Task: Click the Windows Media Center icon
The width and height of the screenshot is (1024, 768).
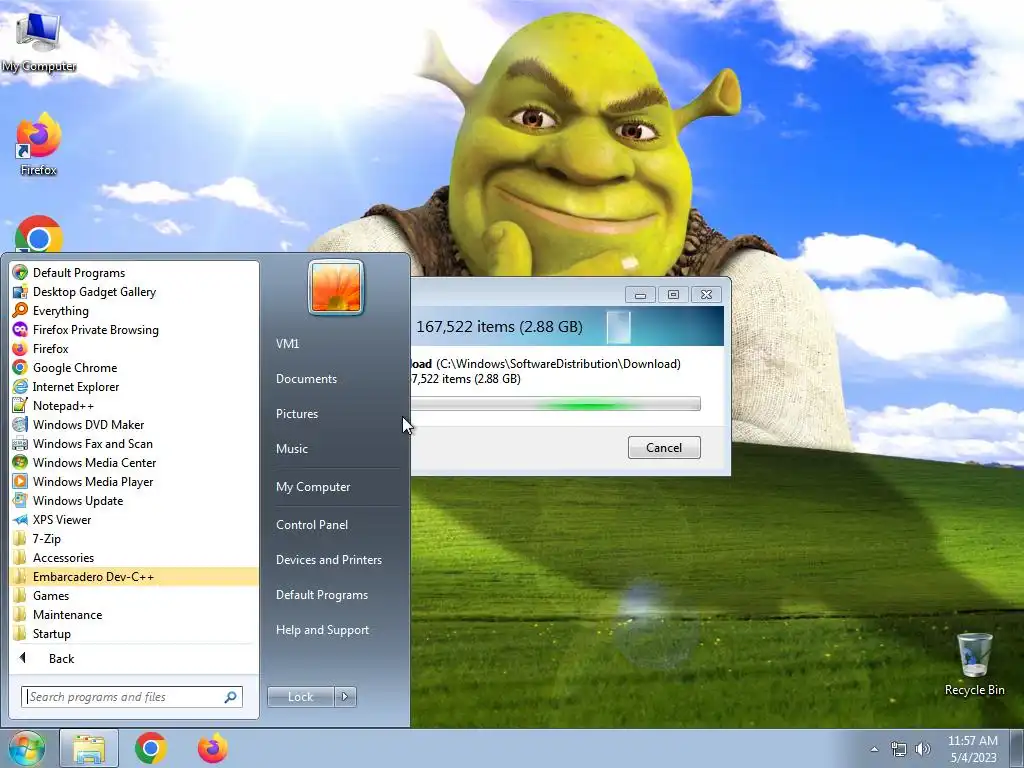Action: click(20, 462)
